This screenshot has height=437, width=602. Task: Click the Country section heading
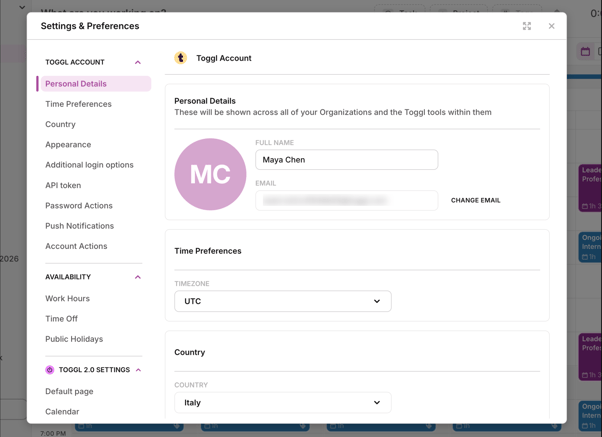coord(190,352)
